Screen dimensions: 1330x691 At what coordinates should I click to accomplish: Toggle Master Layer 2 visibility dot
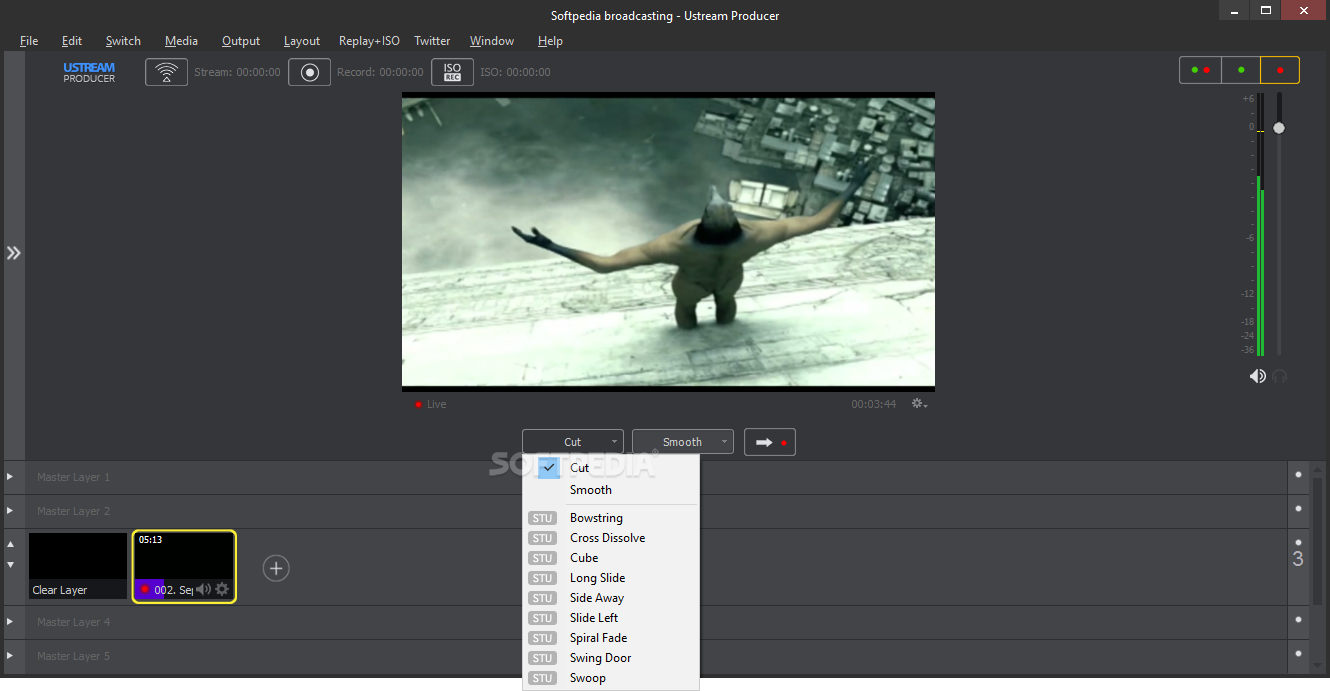(x=1298, y=510)
